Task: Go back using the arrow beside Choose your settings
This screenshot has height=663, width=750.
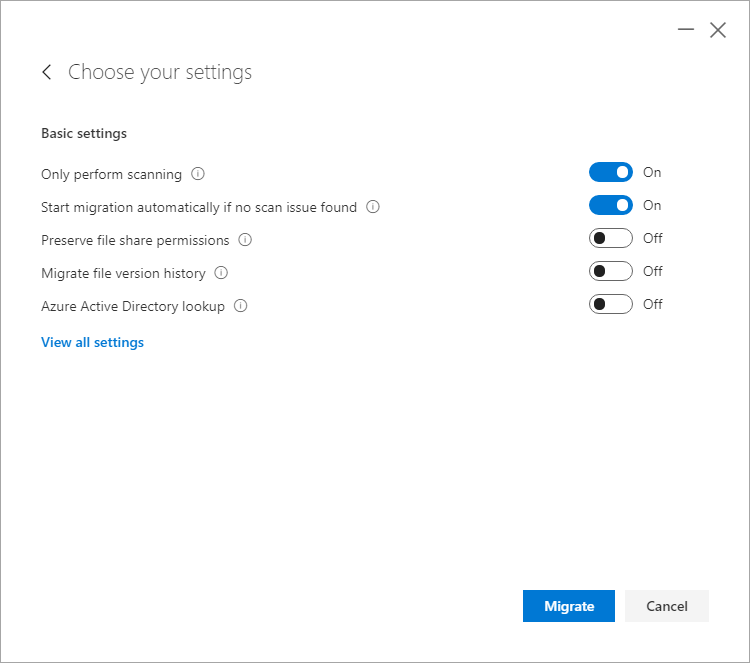Action: pyautogui.click(x=47, y=72)
